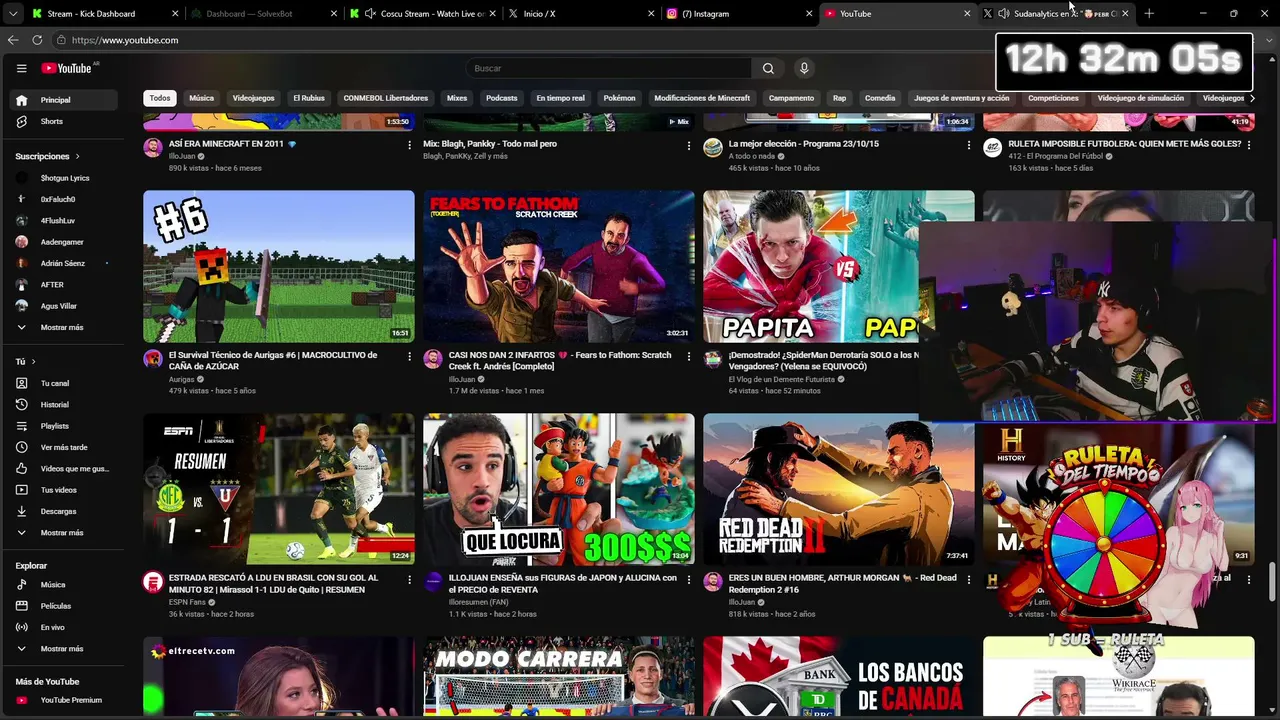Select the 'Modificaciones de Minecraft' filter chip
The height and width of the screenshot is (720, 1280).
pyautogui.click(x=702, y=98)
